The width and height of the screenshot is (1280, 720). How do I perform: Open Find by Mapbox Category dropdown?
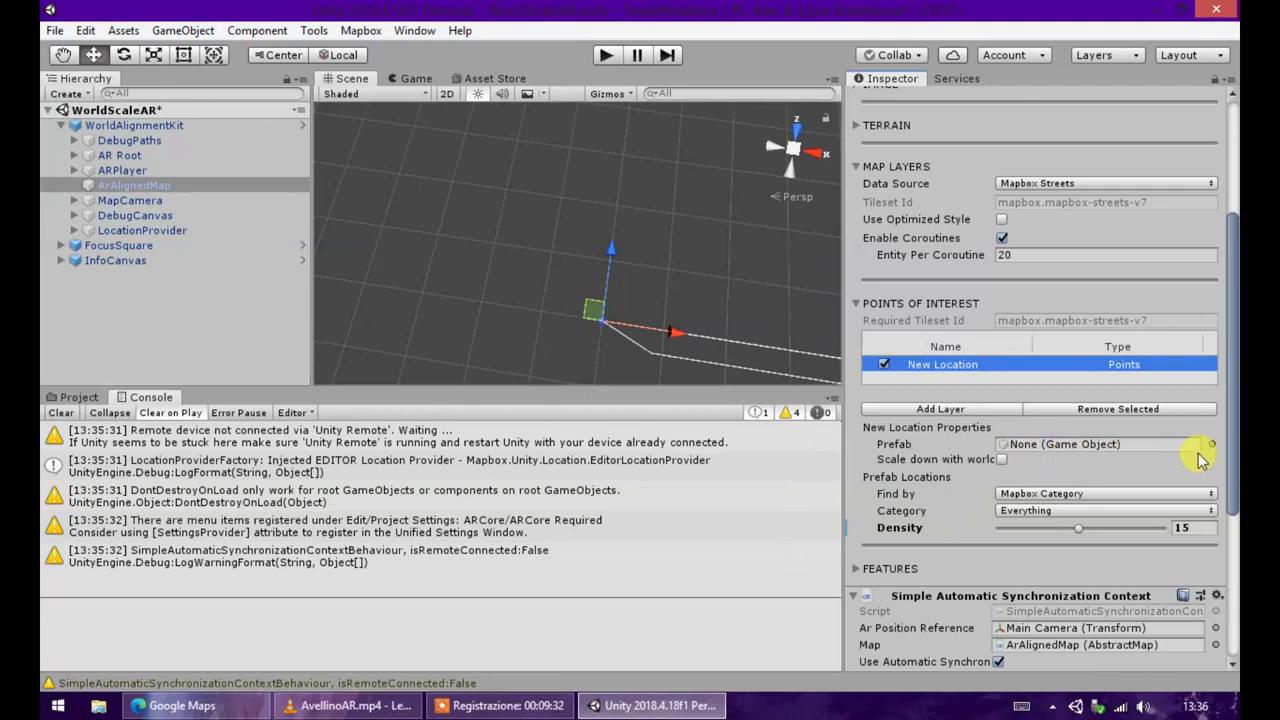1106,494
